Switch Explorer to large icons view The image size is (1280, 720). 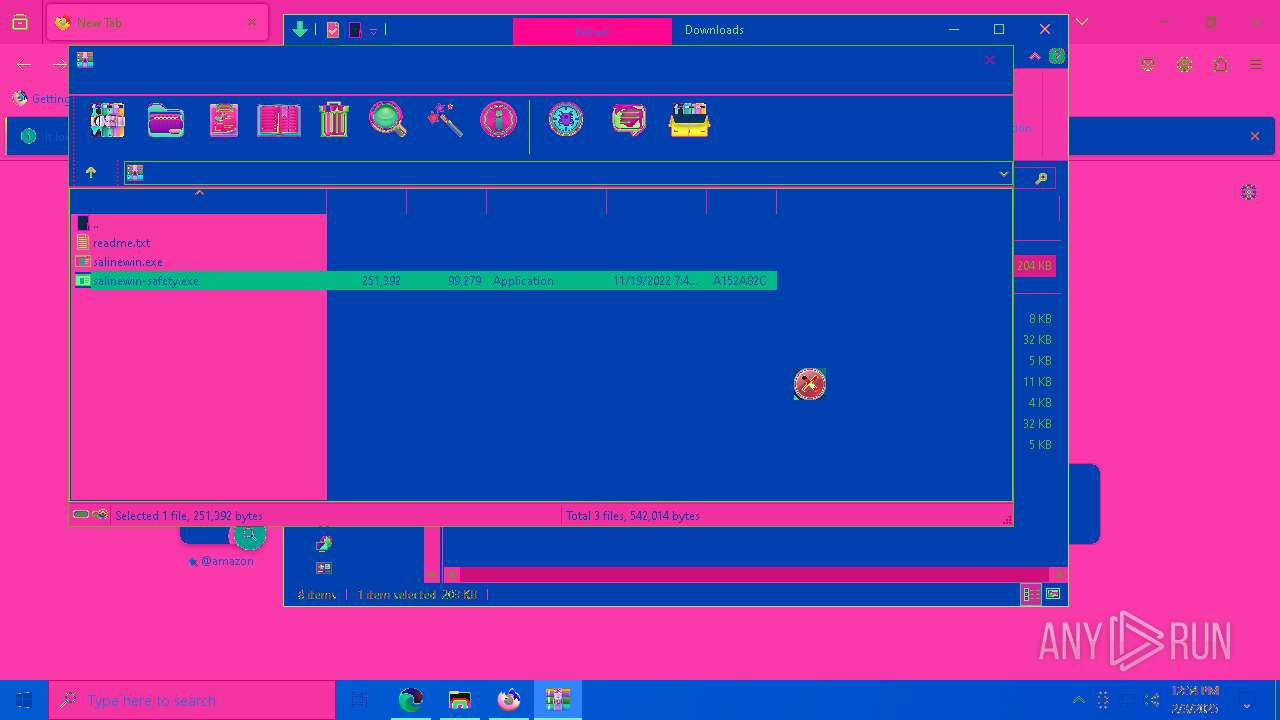1053,595
